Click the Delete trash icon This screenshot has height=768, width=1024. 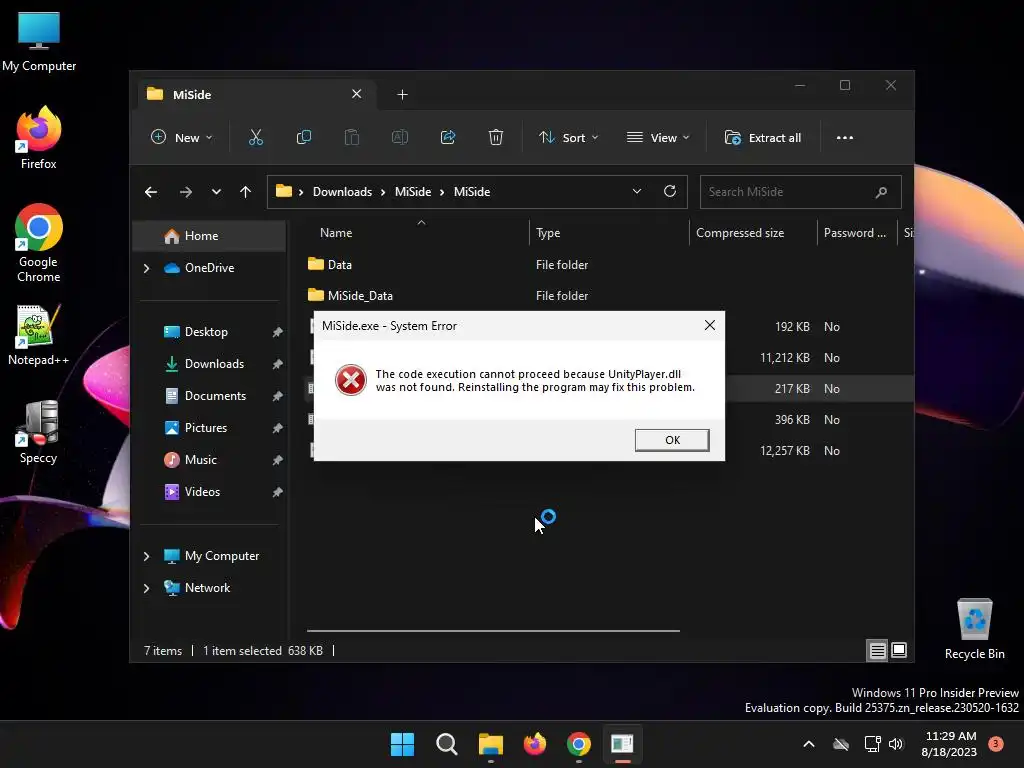(x=496, y=137)
